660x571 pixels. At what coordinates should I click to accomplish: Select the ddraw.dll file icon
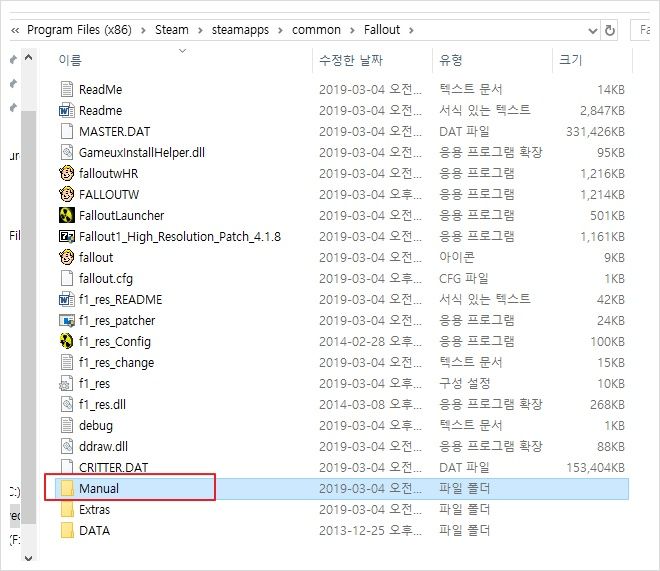67,446
